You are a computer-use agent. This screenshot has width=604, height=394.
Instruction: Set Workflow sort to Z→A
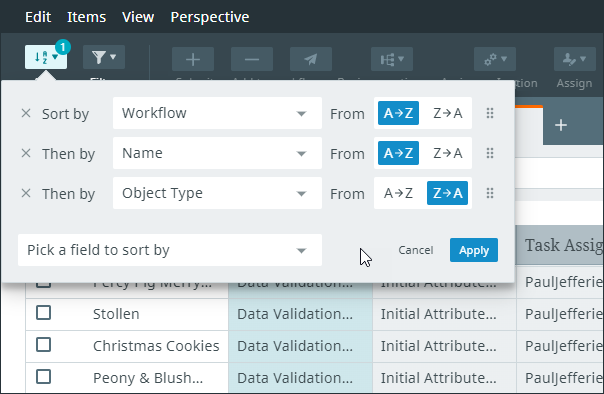tap(447, 113)
